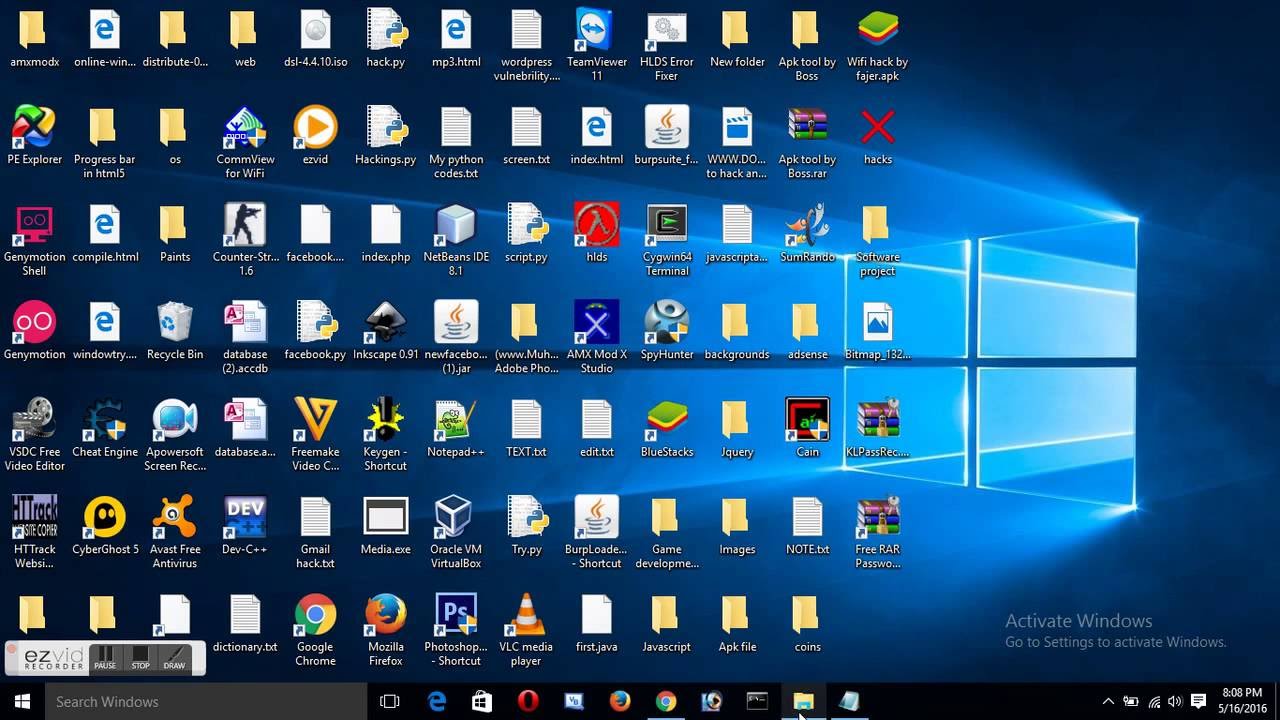Open the Wifi hack by fajer.apk file
This screenshot has height=720, width=1280.
click(877, 45)
